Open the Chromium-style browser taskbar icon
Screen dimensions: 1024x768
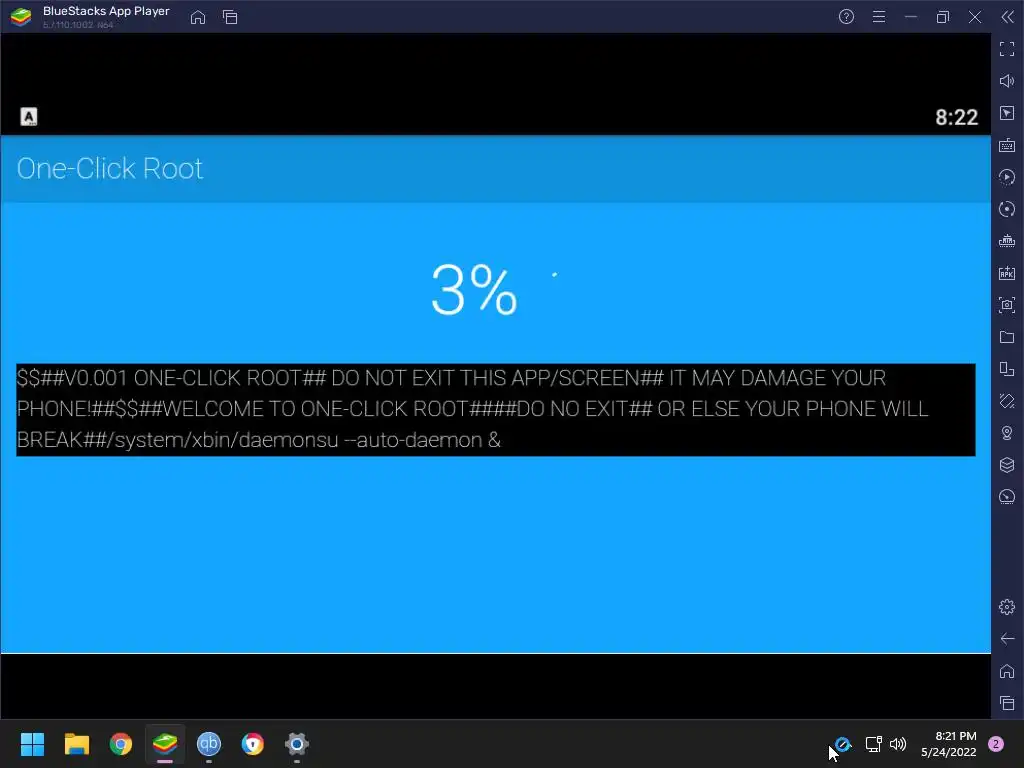point(253,744)
